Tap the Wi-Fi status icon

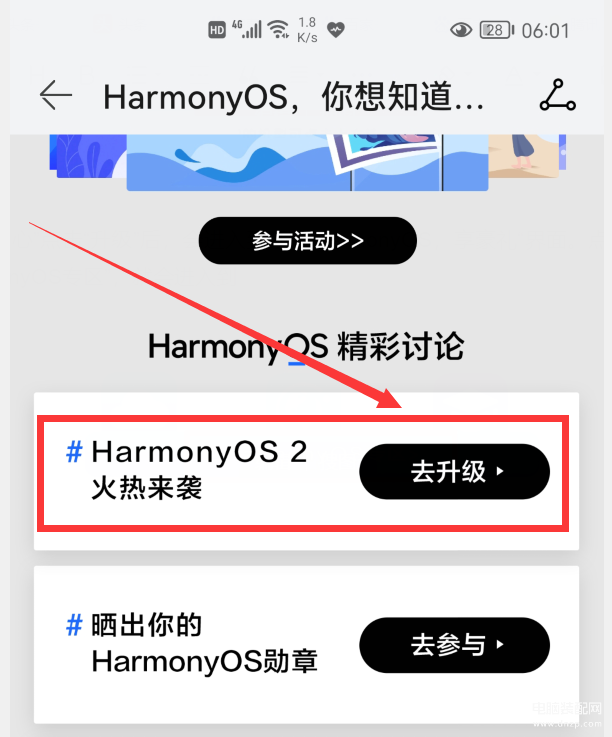click(279, 29)
